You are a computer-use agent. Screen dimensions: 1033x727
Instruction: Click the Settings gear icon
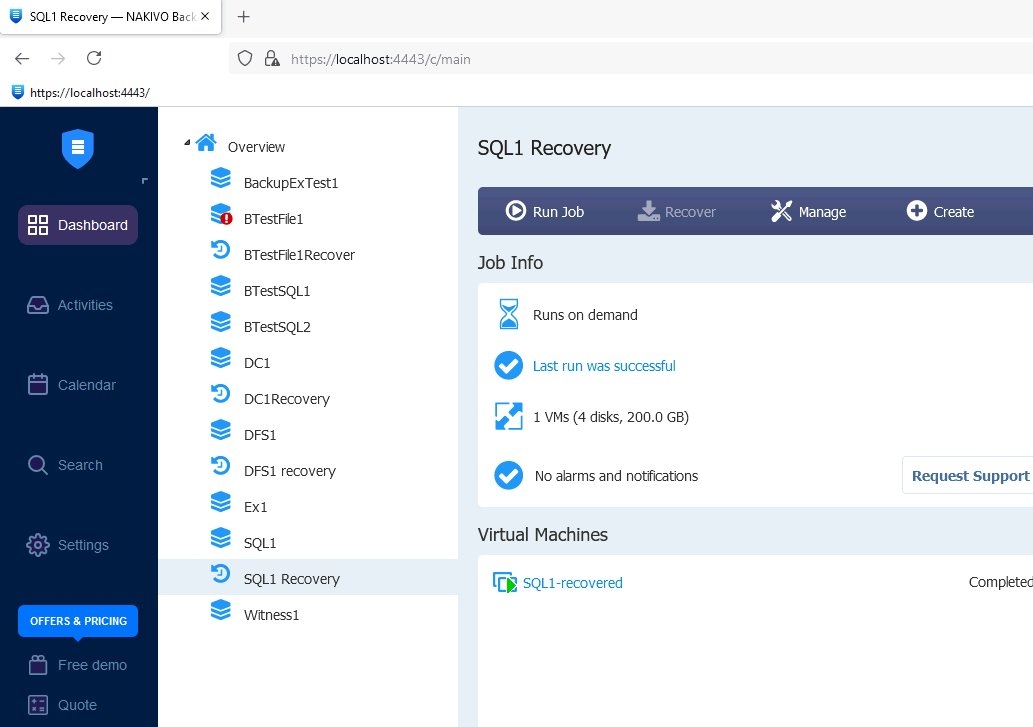click(38, 545)
